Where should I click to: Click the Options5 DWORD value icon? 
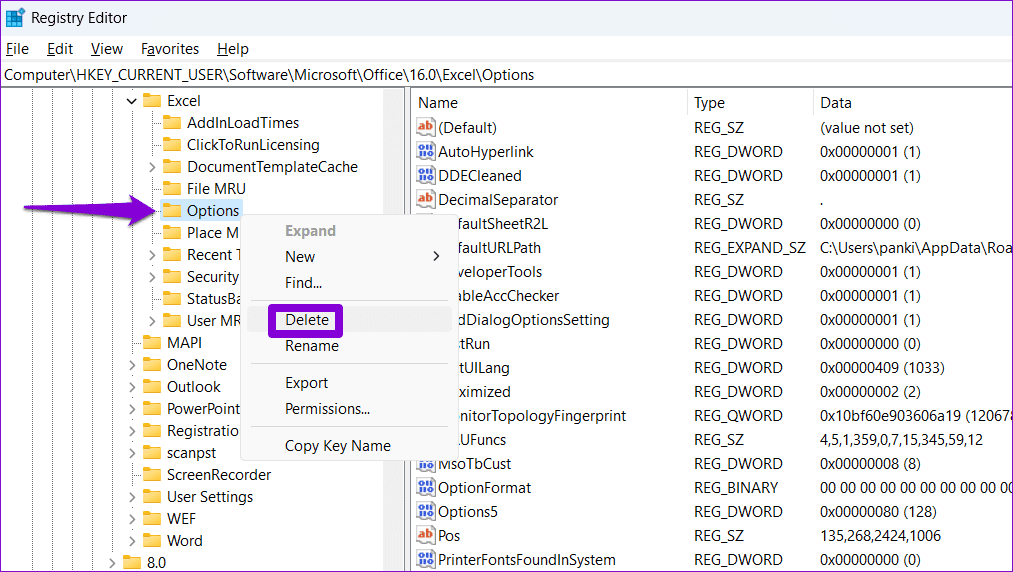tap(425, 511)
